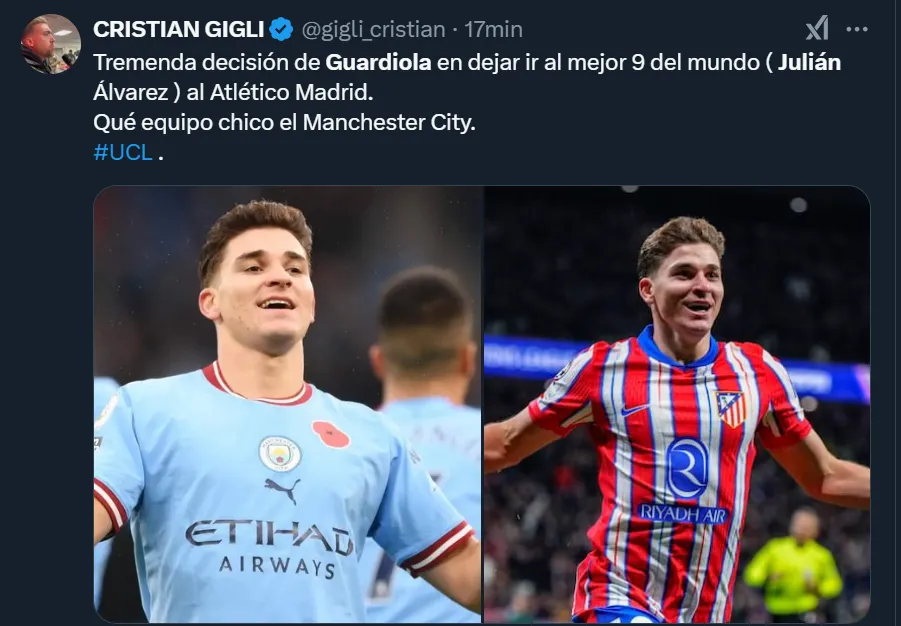This screenshot has width=901, height=626.
Task: Click the blue verified badge
Action: [x=281, y=29]
